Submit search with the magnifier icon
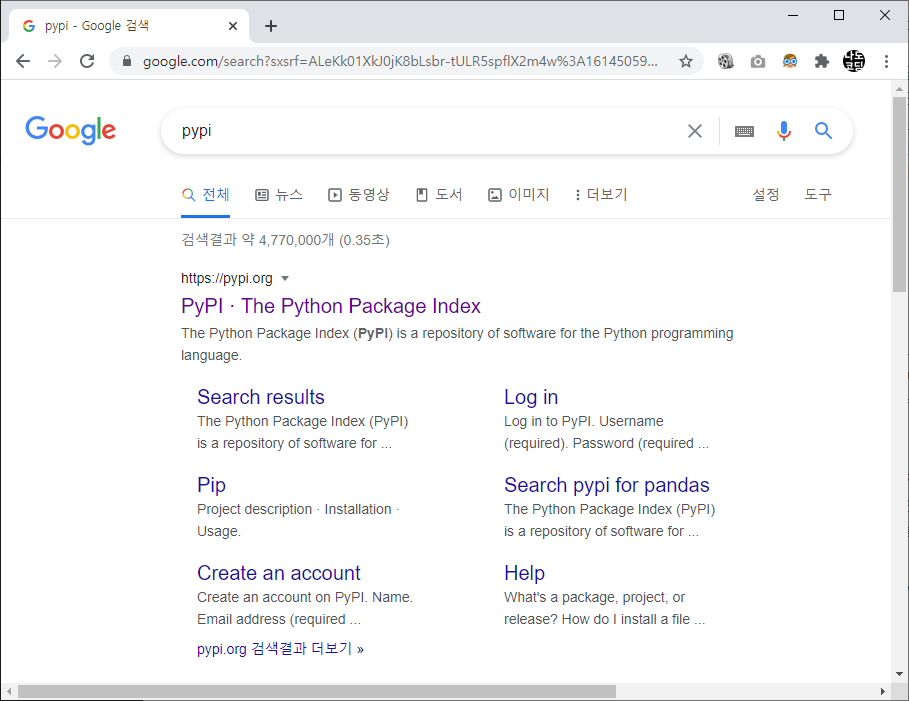This screenshot has height=701, width=909. [823, 131]
